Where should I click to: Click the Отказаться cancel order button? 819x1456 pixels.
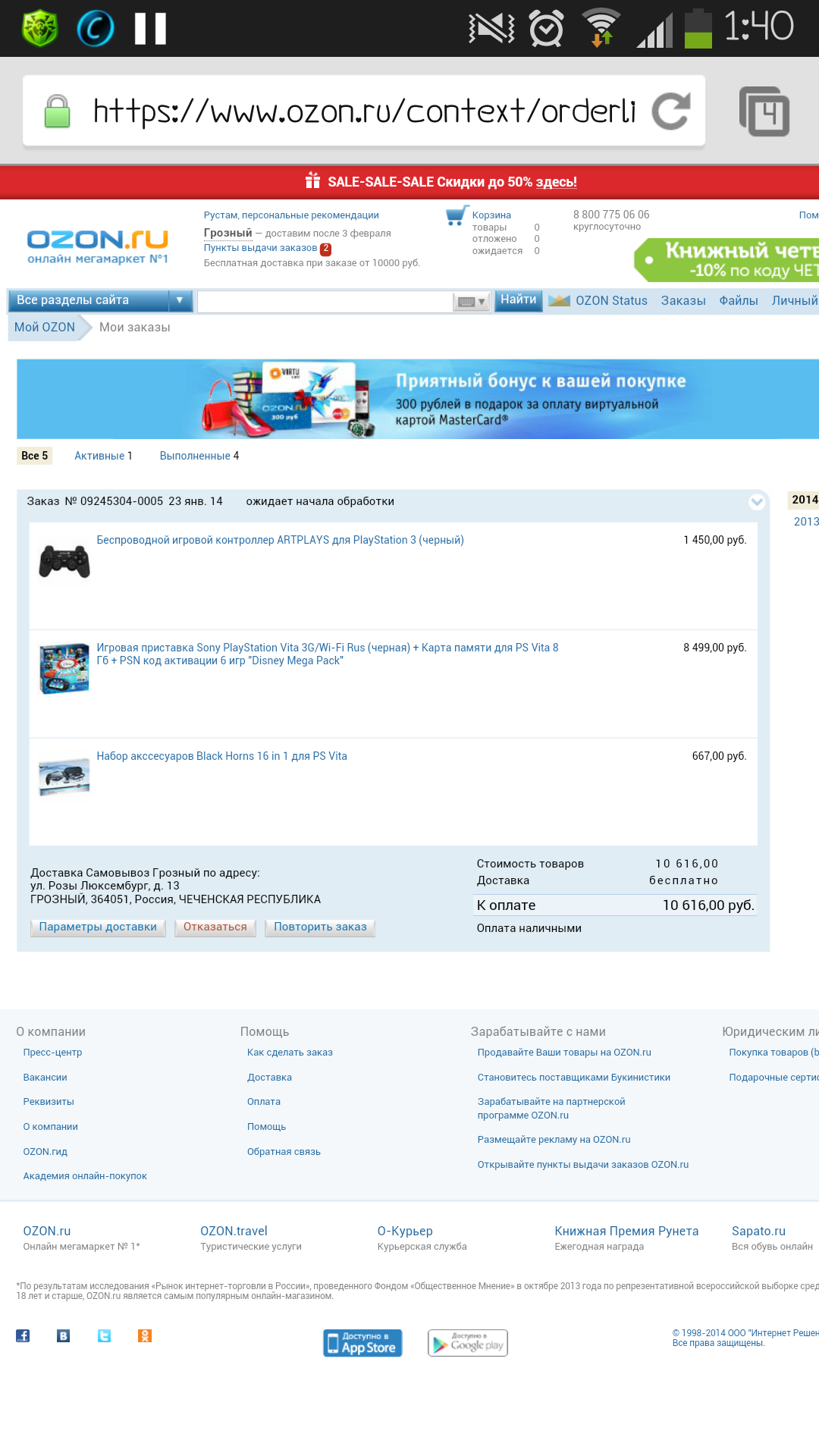click(215, 927)
